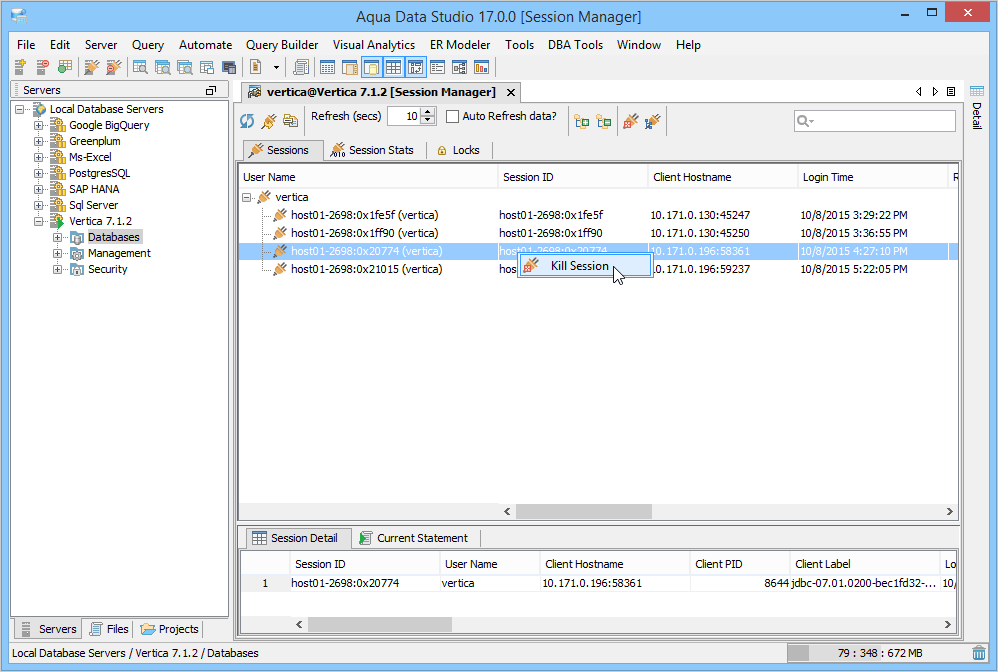Screen dimensions: 998x672
Task: Expand the Greenplum server node
Action: 39,141
